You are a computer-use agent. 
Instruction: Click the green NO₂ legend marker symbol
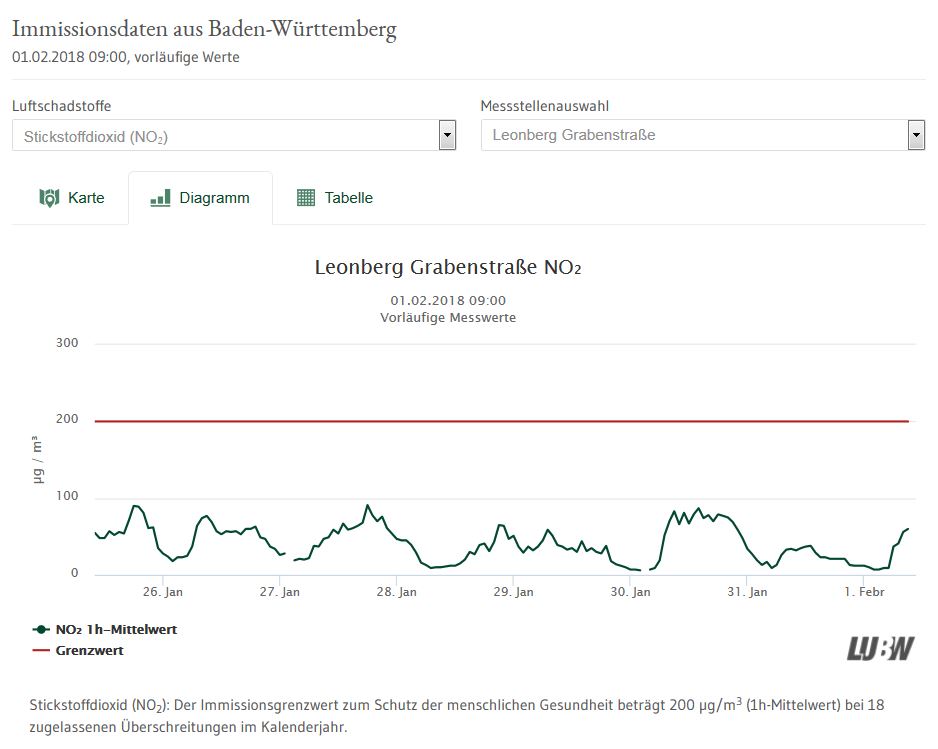pyautogui.click(x=41, y=630)
